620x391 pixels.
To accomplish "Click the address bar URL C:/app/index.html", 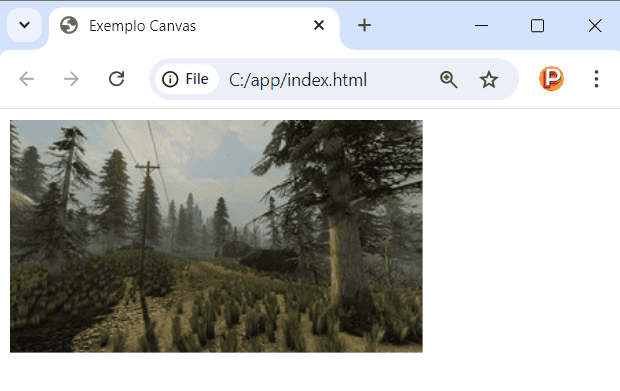I will click(x=298, y=80).
